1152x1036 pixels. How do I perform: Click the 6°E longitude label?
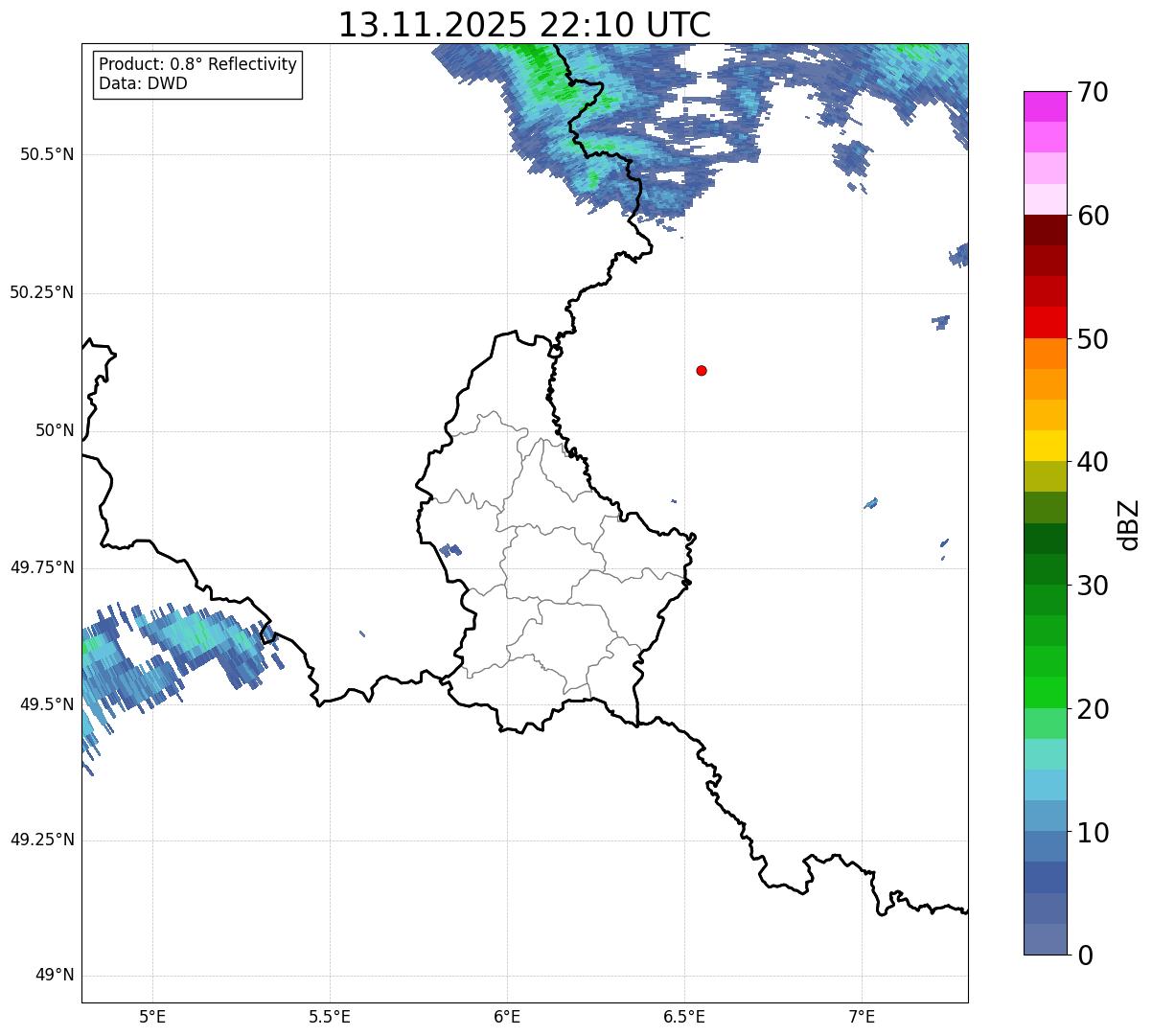(x=507, y=1017)
